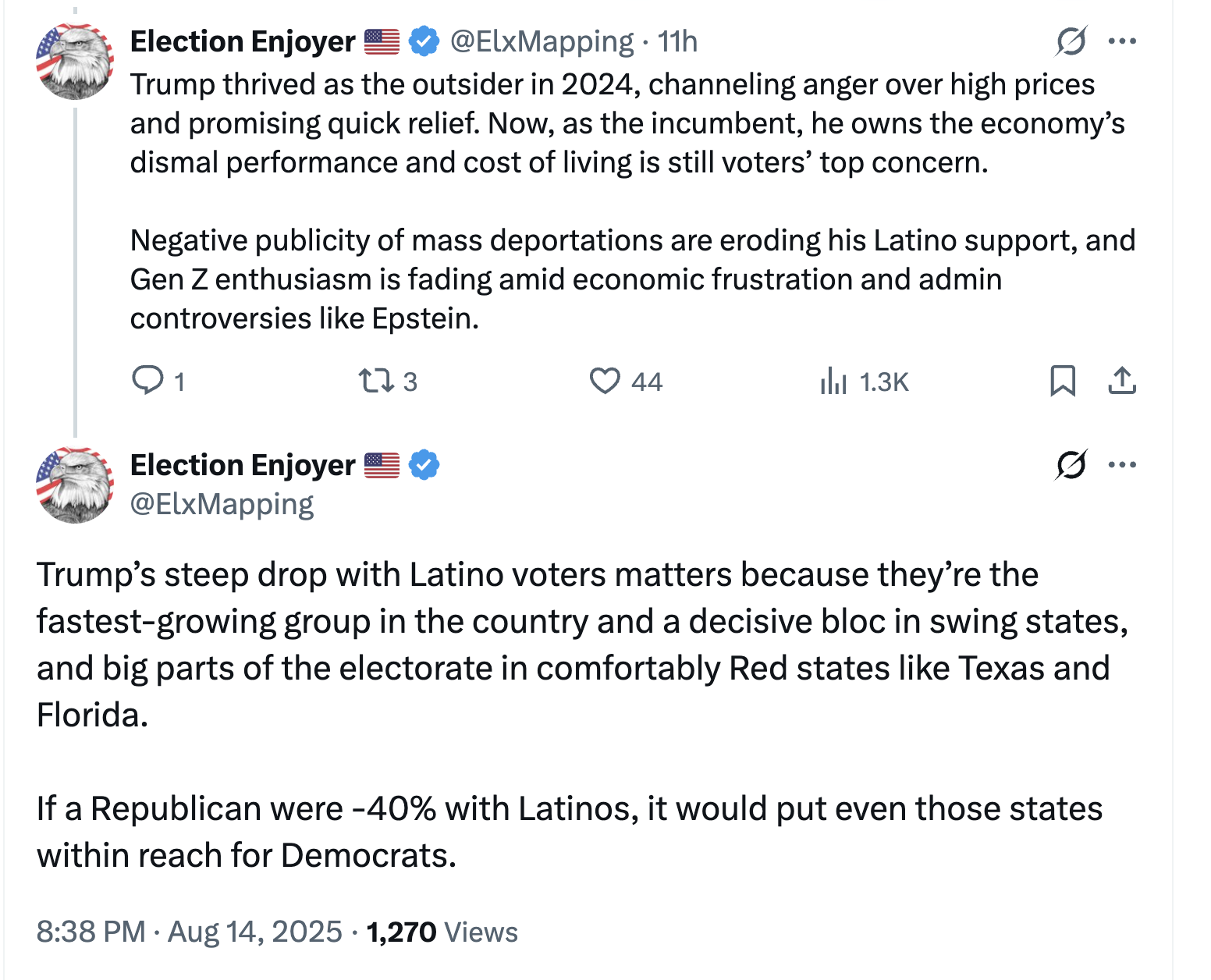Click the blue verified badge on second tweet

coord(424,465)
